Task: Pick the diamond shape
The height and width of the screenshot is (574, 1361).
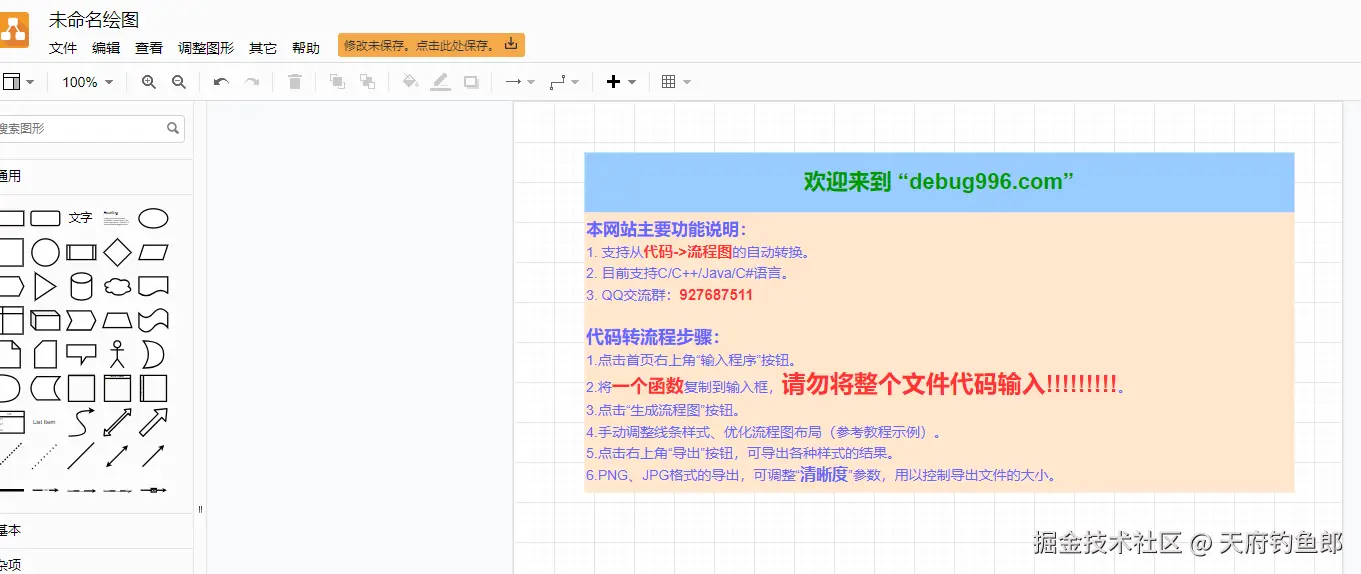Action: [x=117, y=252]
